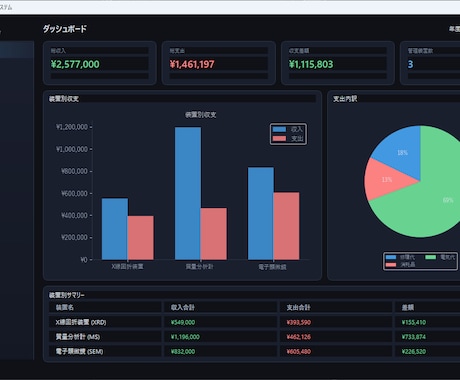Click the blue income bar for 質量分析計
460x380 pixels.
point(188,193)
